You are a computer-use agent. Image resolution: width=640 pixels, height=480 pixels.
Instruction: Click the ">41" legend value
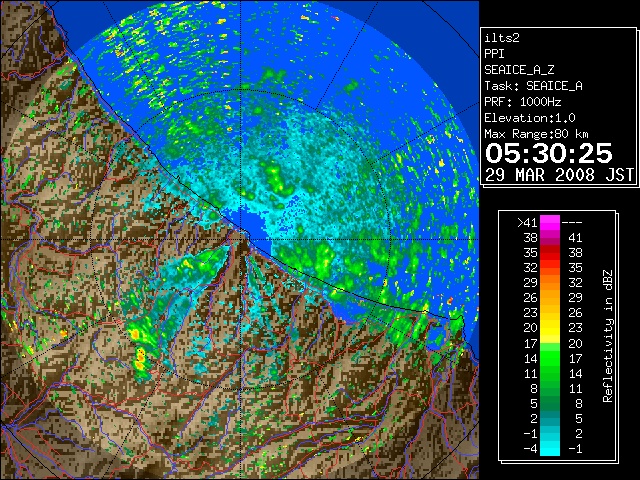(x=527, y=223)
